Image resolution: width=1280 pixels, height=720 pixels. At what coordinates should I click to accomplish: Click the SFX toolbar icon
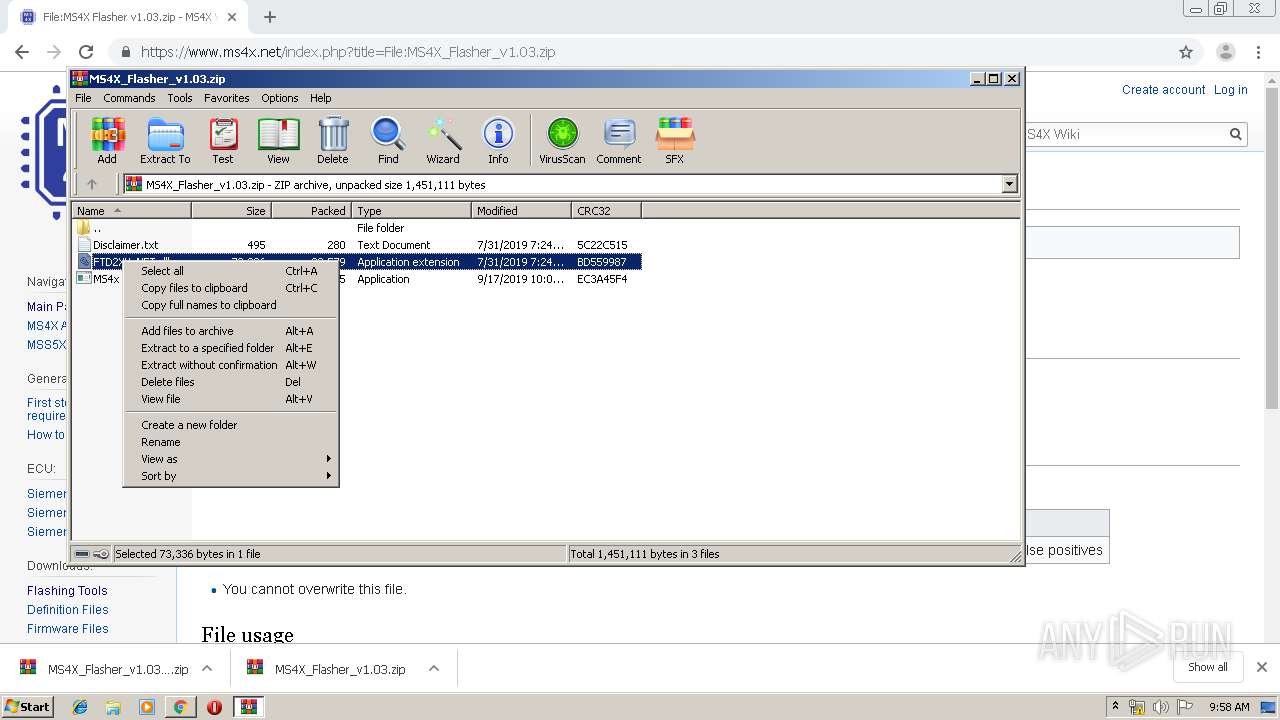pos(675,140)
